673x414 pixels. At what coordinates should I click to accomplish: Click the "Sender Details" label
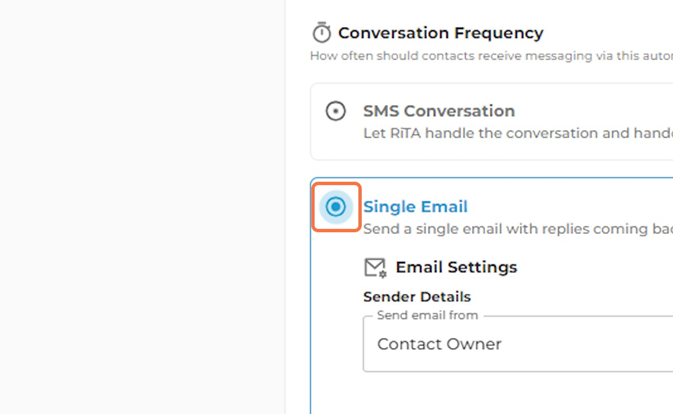click(417, 297)
